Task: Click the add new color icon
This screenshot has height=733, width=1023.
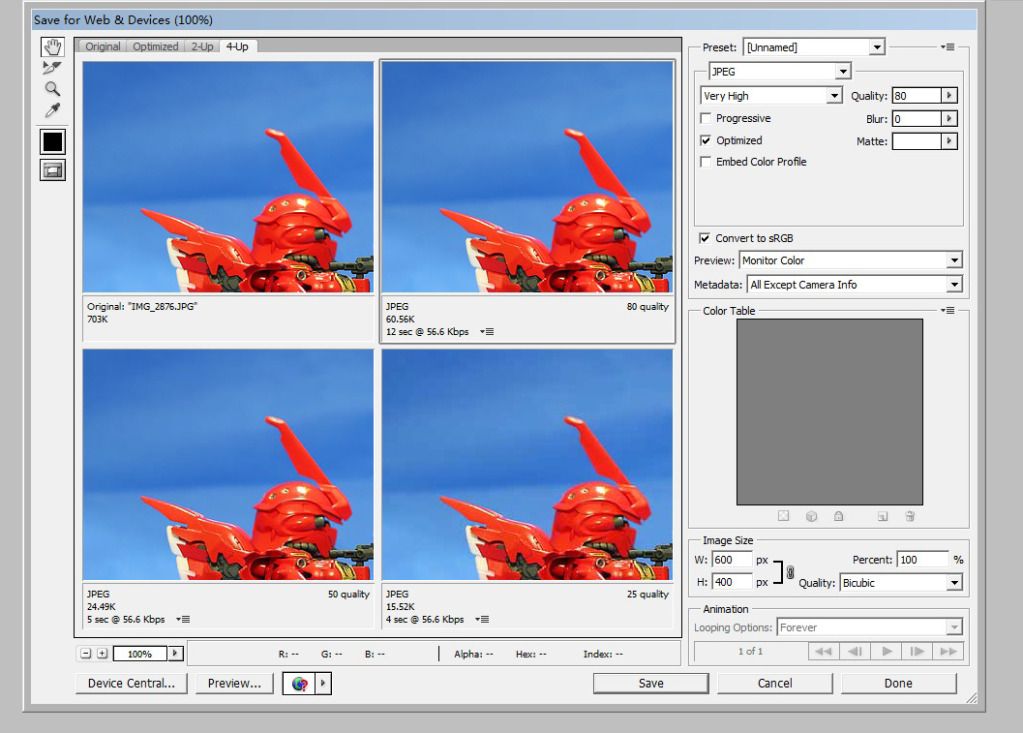Action: [883, 516]
